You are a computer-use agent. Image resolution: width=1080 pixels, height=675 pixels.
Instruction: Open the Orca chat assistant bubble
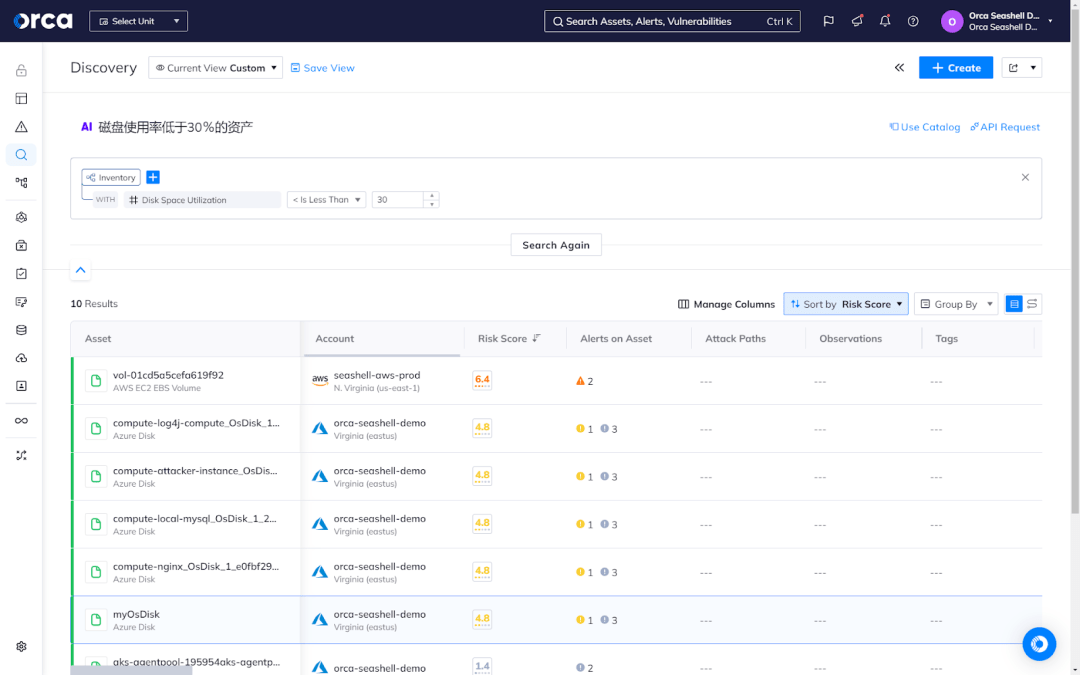(1039, 644)
